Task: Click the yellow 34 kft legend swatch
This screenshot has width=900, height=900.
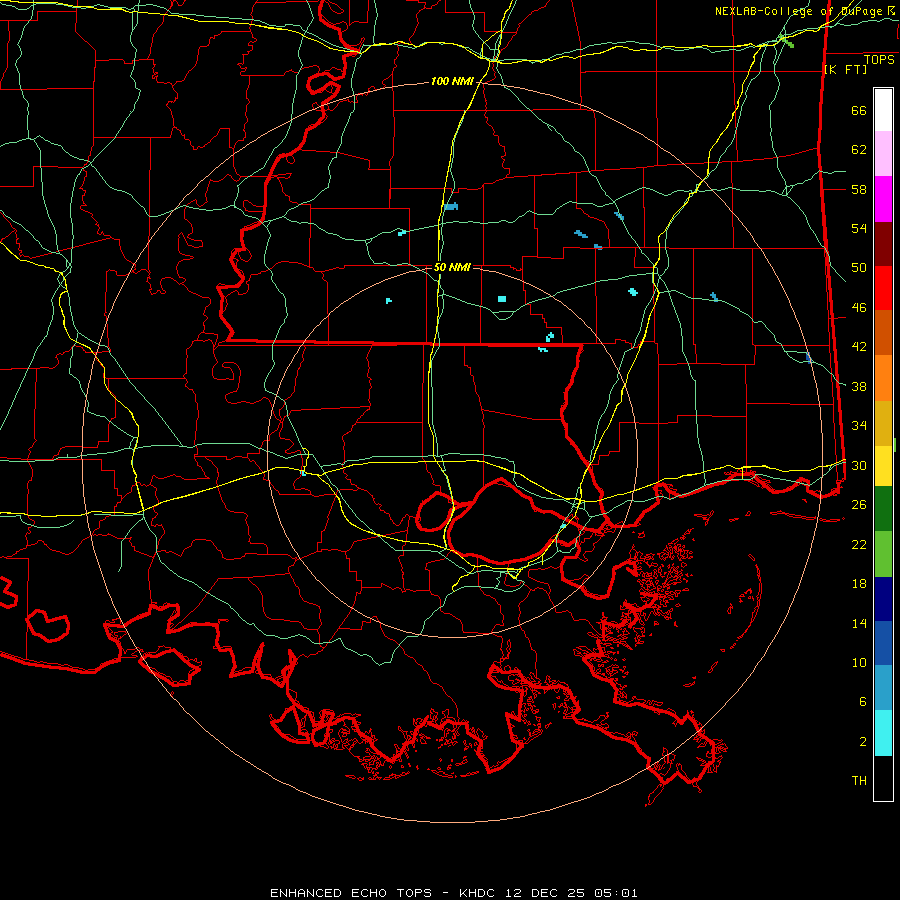Action: (883, 466)
